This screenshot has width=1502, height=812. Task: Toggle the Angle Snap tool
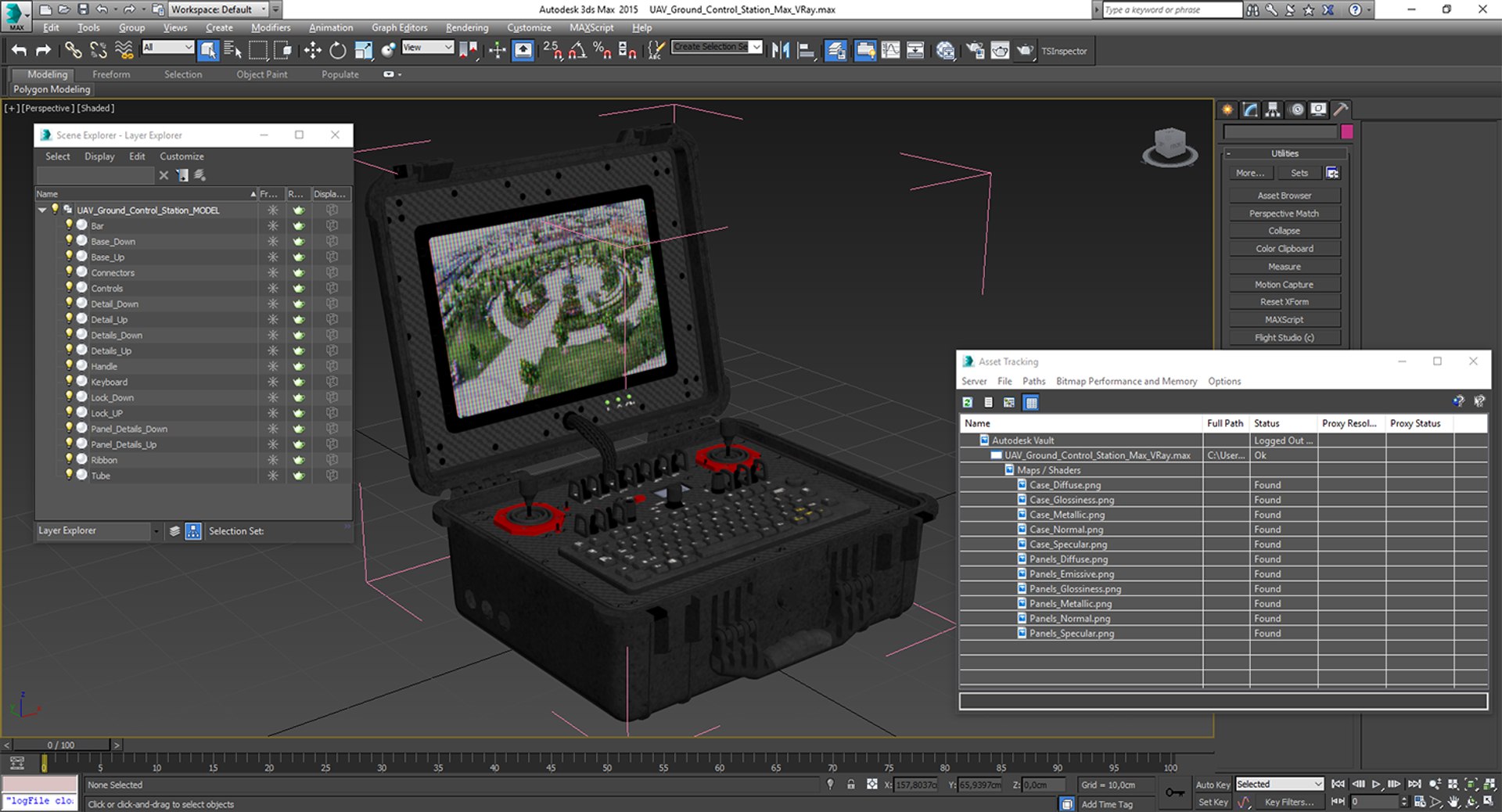pyautogui.click(x=577, y=51)
